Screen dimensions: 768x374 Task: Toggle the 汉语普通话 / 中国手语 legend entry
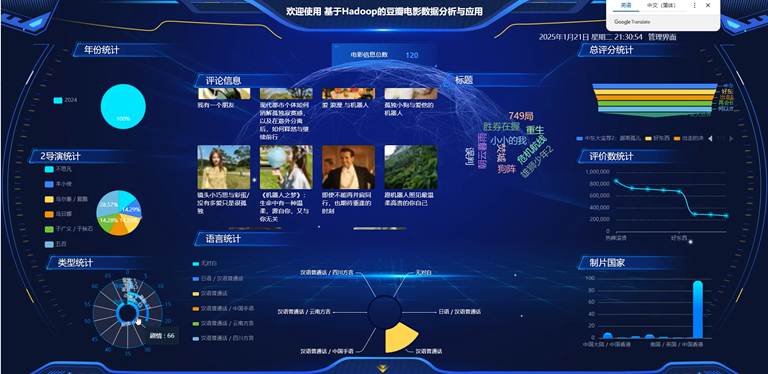click(223, 308)
